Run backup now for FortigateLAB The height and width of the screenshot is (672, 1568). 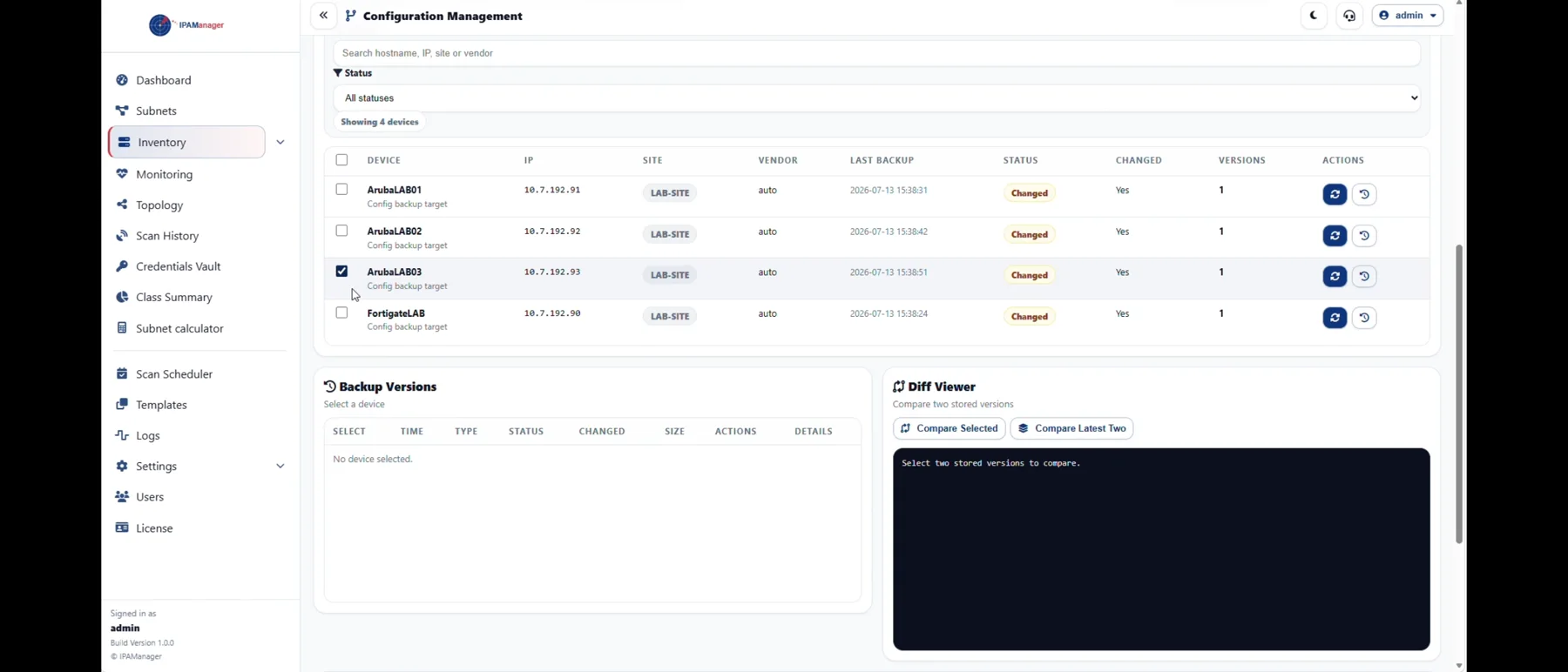pyautogui.click(x=1335, y=318)
